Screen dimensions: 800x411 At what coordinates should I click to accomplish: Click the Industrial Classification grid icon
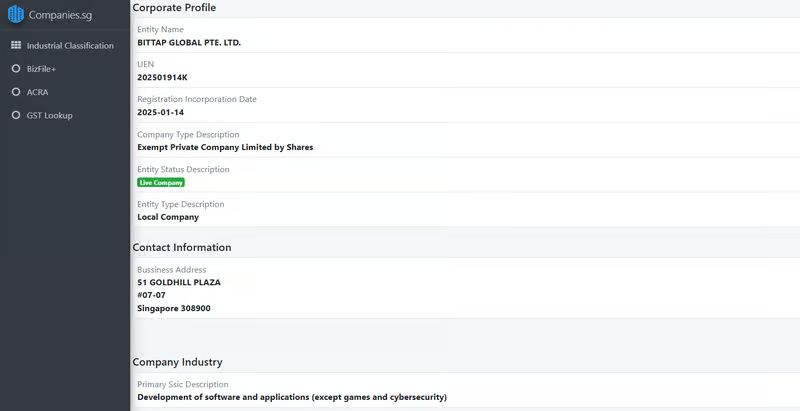click(16, 46)
